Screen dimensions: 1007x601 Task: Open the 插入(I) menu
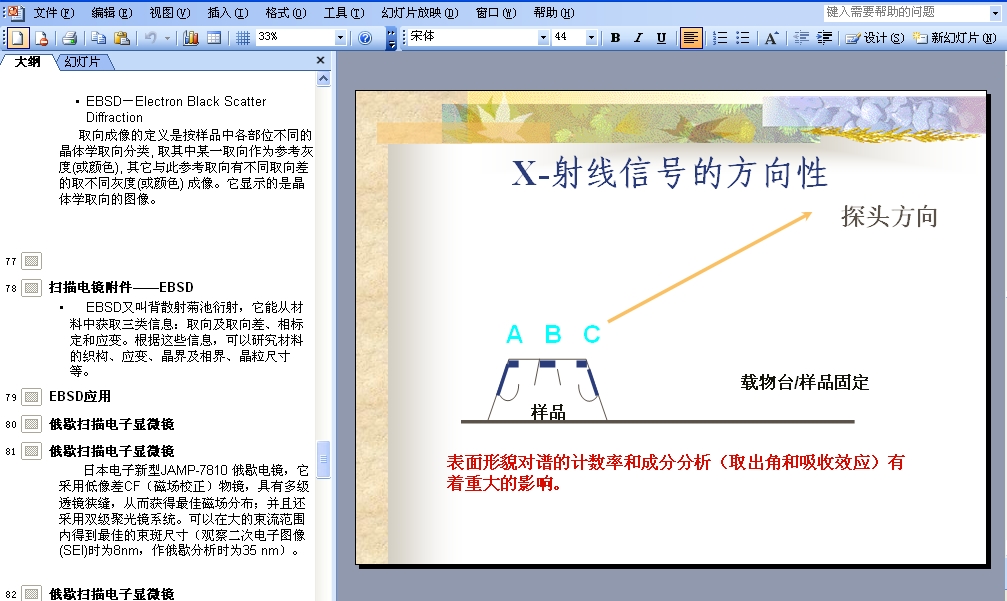point(227,13)
